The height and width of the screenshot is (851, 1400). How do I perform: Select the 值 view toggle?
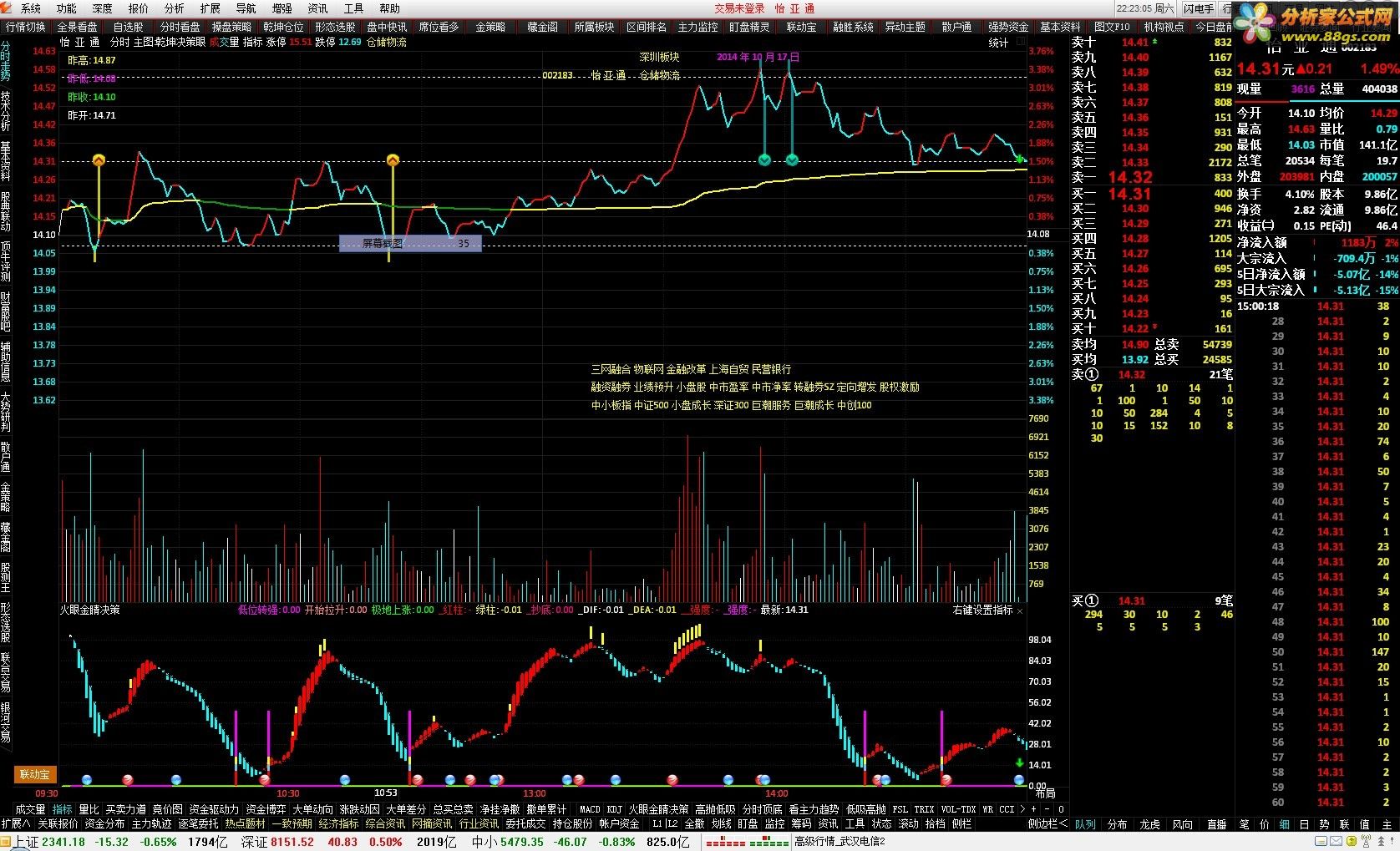pyautogui.click(x=1365, y=824)
